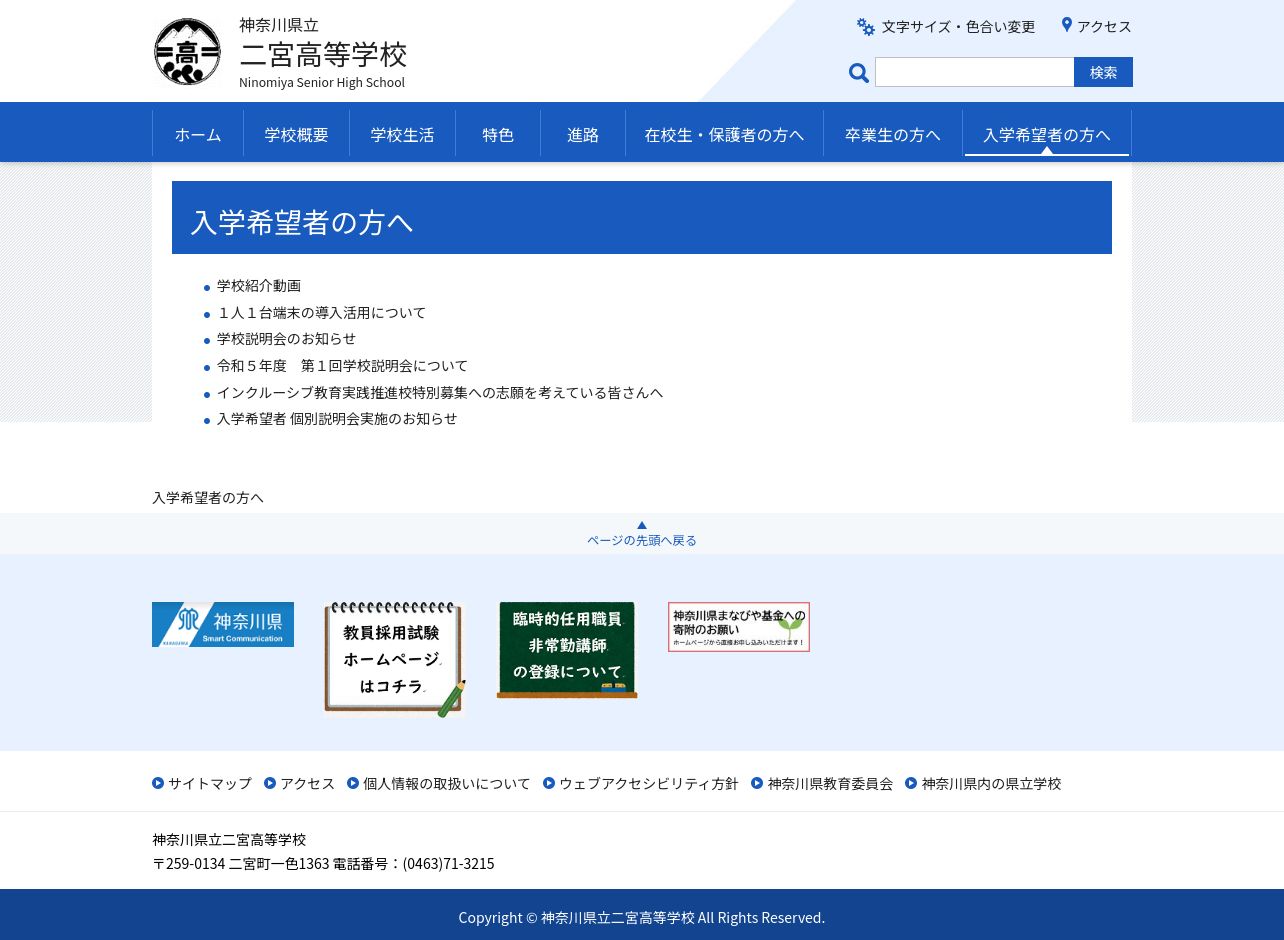This screenshot has height=940, width=1284.
Task: Open the サイトマップ footer link
Action: (x=210, y=784)
